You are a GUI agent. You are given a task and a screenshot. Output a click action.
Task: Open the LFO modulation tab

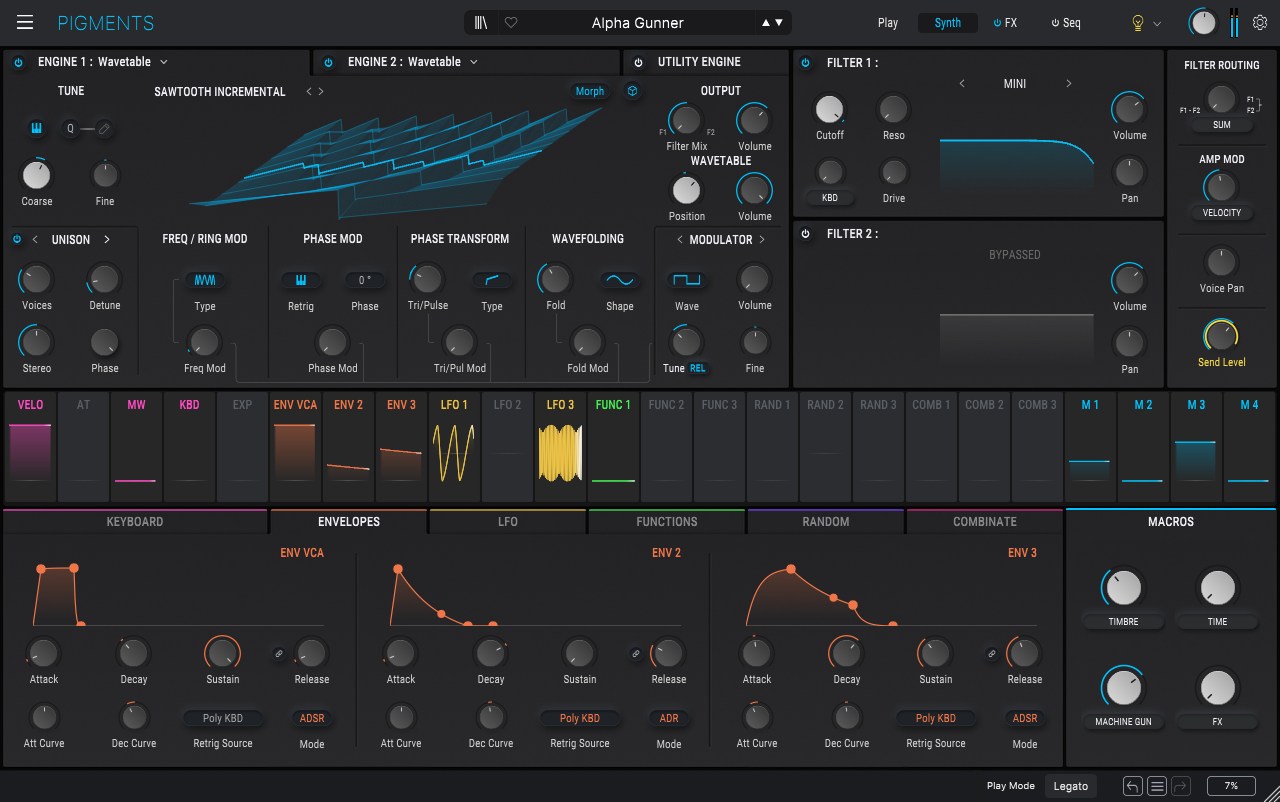pyautogui.click(x=508, y=521)
